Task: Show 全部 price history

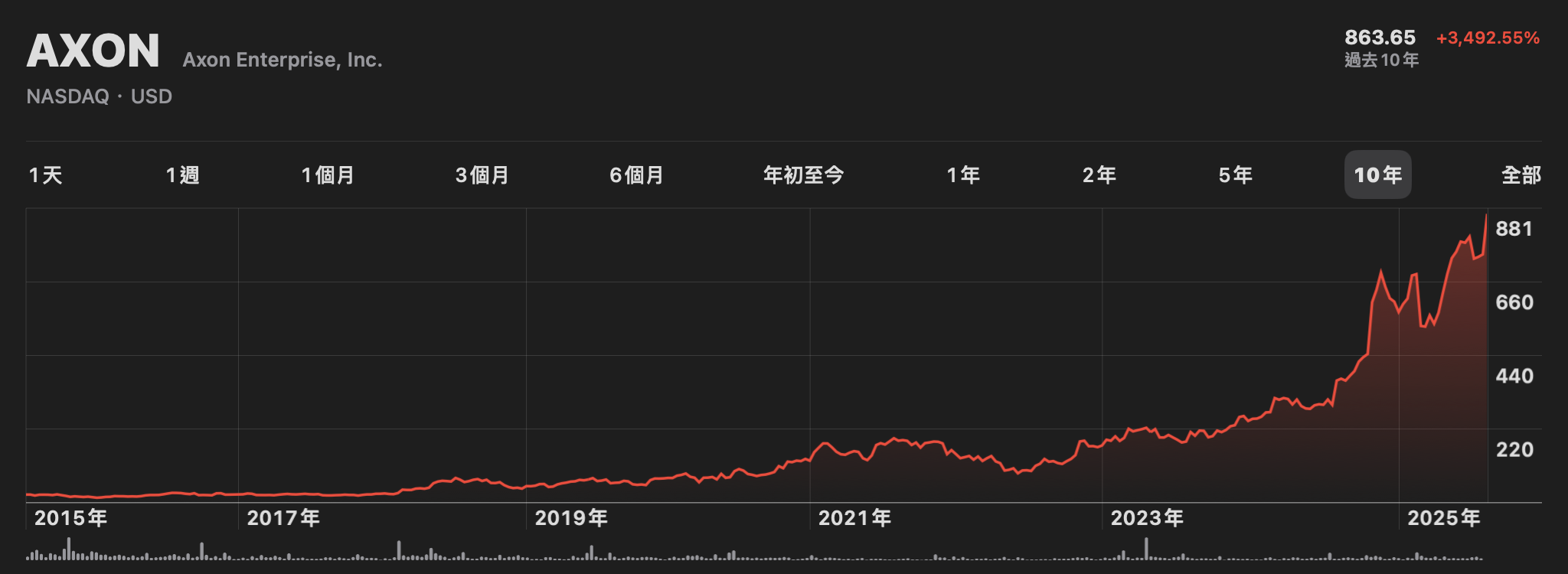Action: tap(1521, 175)
